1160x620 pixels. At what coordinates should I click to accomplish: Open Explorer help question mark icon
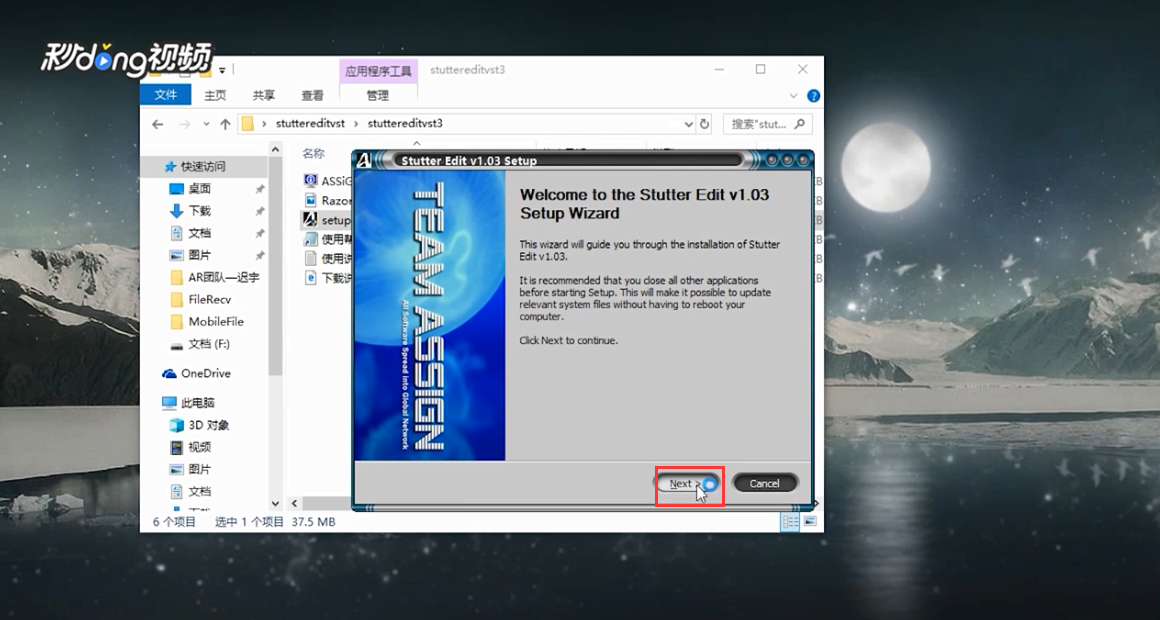pos(814,96)
